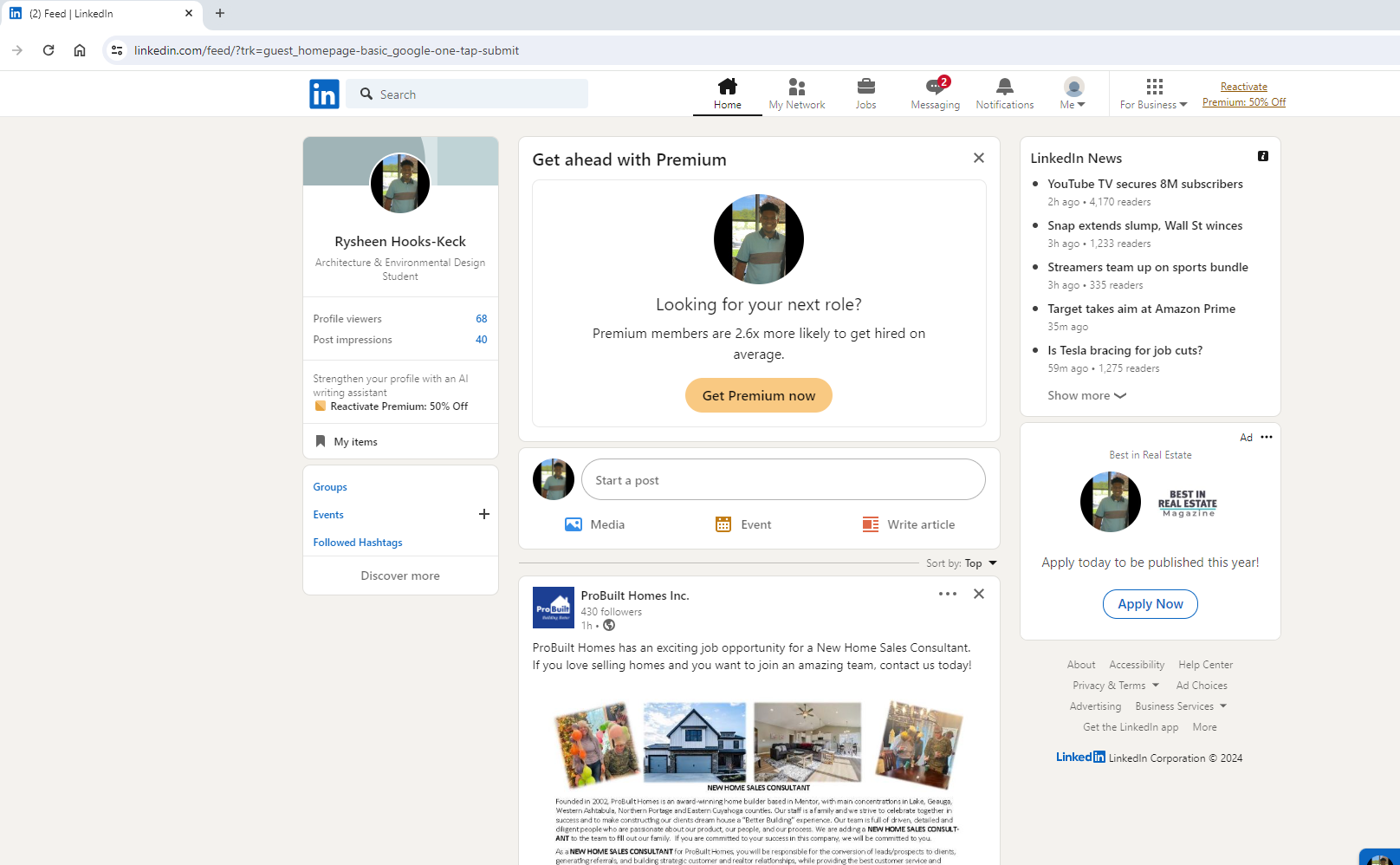Open Accessibility footer link
1400x865 pixels.
pyautogui.click(x=1137, y=665)
